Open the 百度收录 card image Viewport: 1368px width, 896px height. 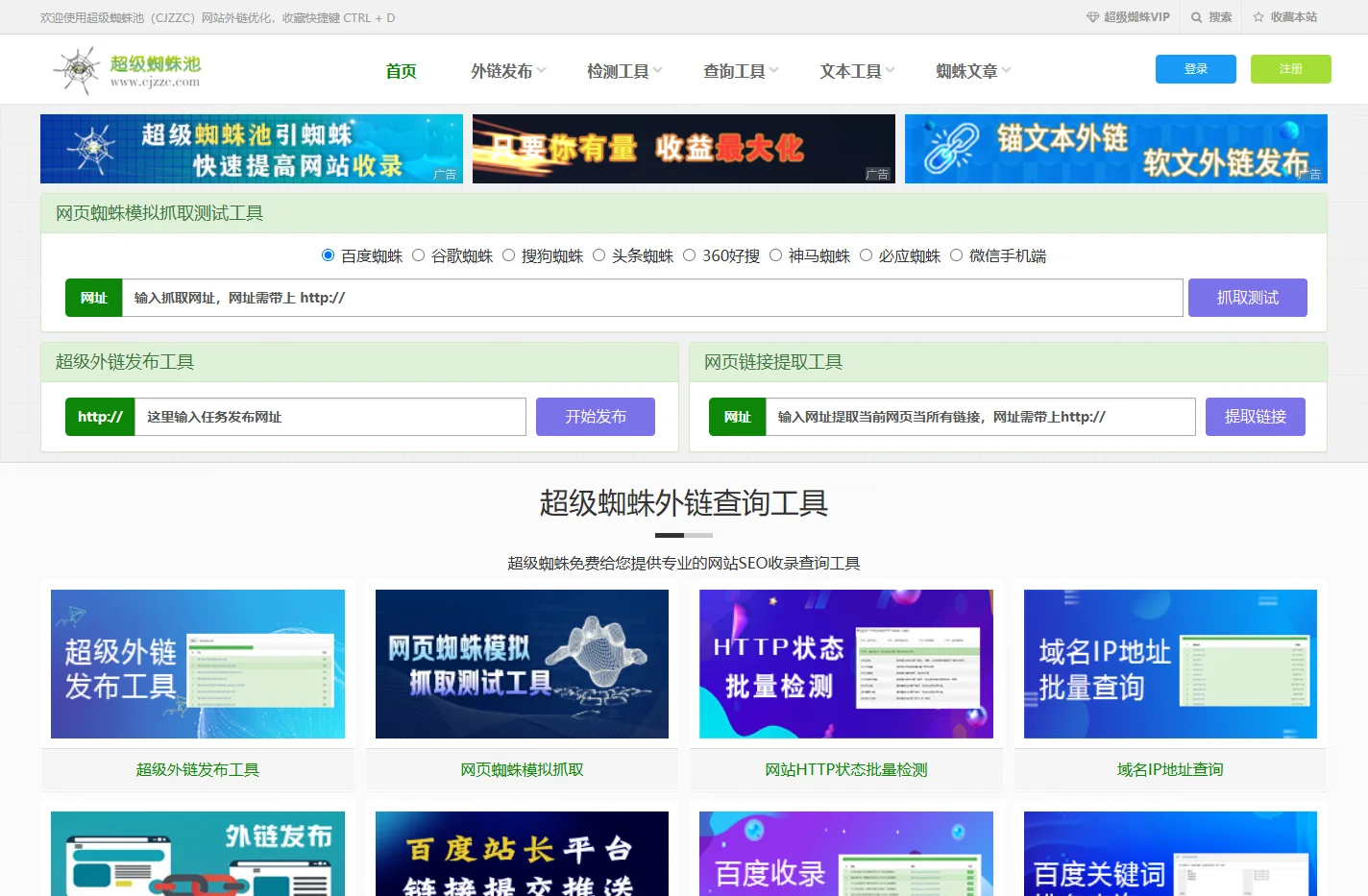point(846,854)
